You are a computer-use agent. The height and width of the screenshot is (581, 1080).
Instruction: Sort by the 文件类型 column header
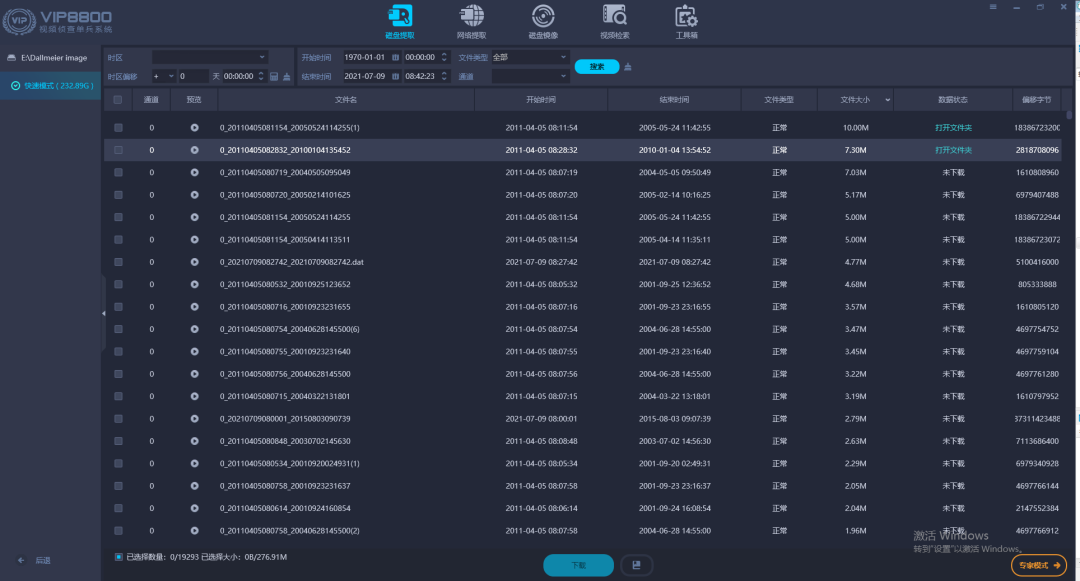point(779,100)
